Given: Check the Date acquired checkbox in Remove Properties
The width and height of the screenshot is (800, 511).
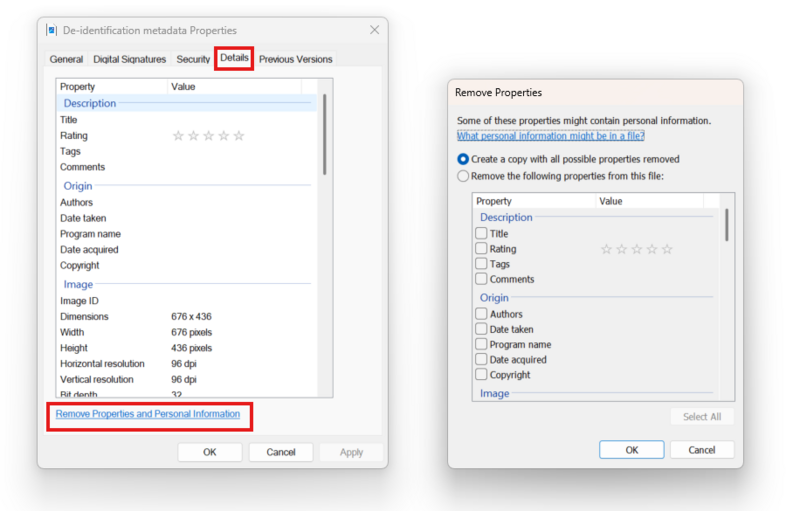Looking at the screenshot, I should (481, 359).
